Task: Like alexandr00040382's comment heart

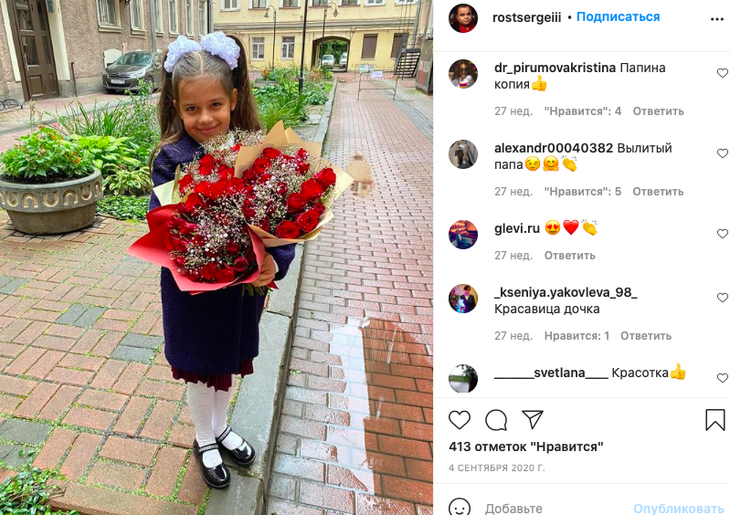Action: (722, 153)
